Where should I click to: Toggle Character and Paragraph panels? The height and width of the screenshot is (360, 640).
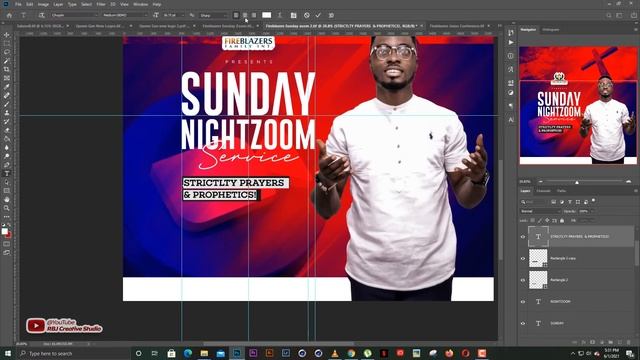(x=293, y=15)
